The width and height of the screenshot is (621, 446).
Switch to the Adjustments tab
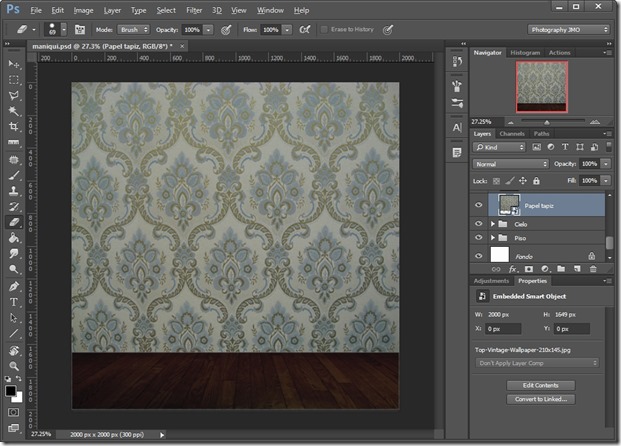point(491,281)
